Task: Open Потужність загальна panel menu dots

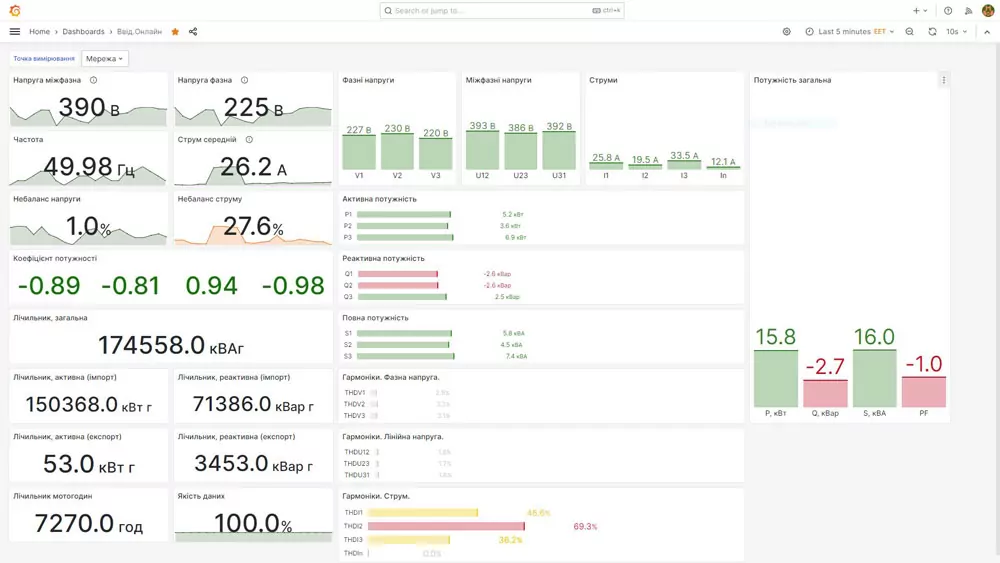Action: click(944, 80)
